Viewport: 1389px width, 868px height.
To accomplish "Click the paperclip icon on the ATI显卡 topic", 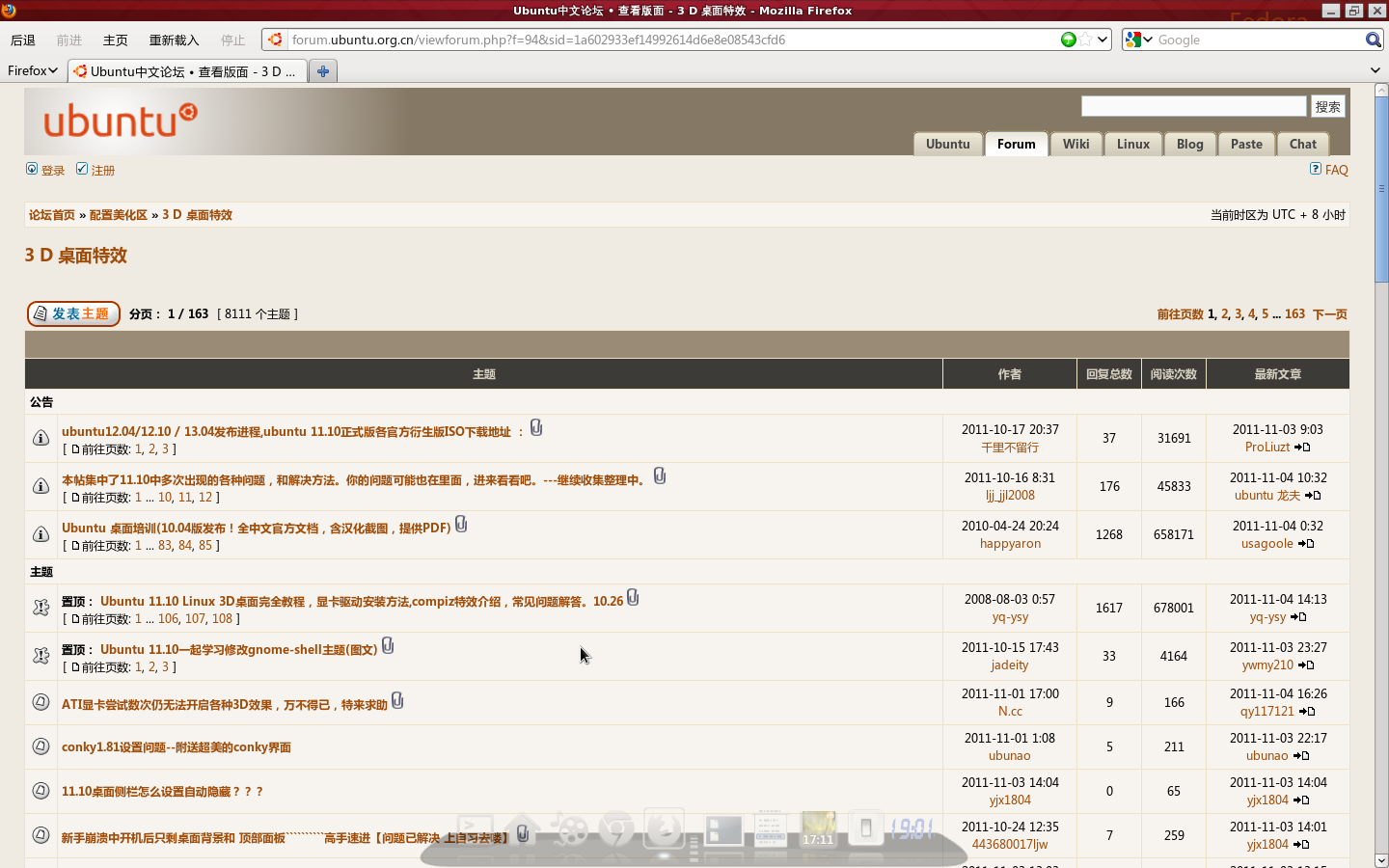I will 397,701.
